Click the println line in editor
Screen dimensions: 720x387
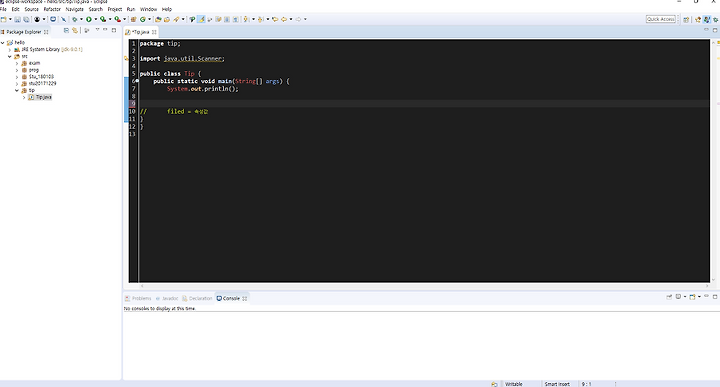tap(202, 89)
